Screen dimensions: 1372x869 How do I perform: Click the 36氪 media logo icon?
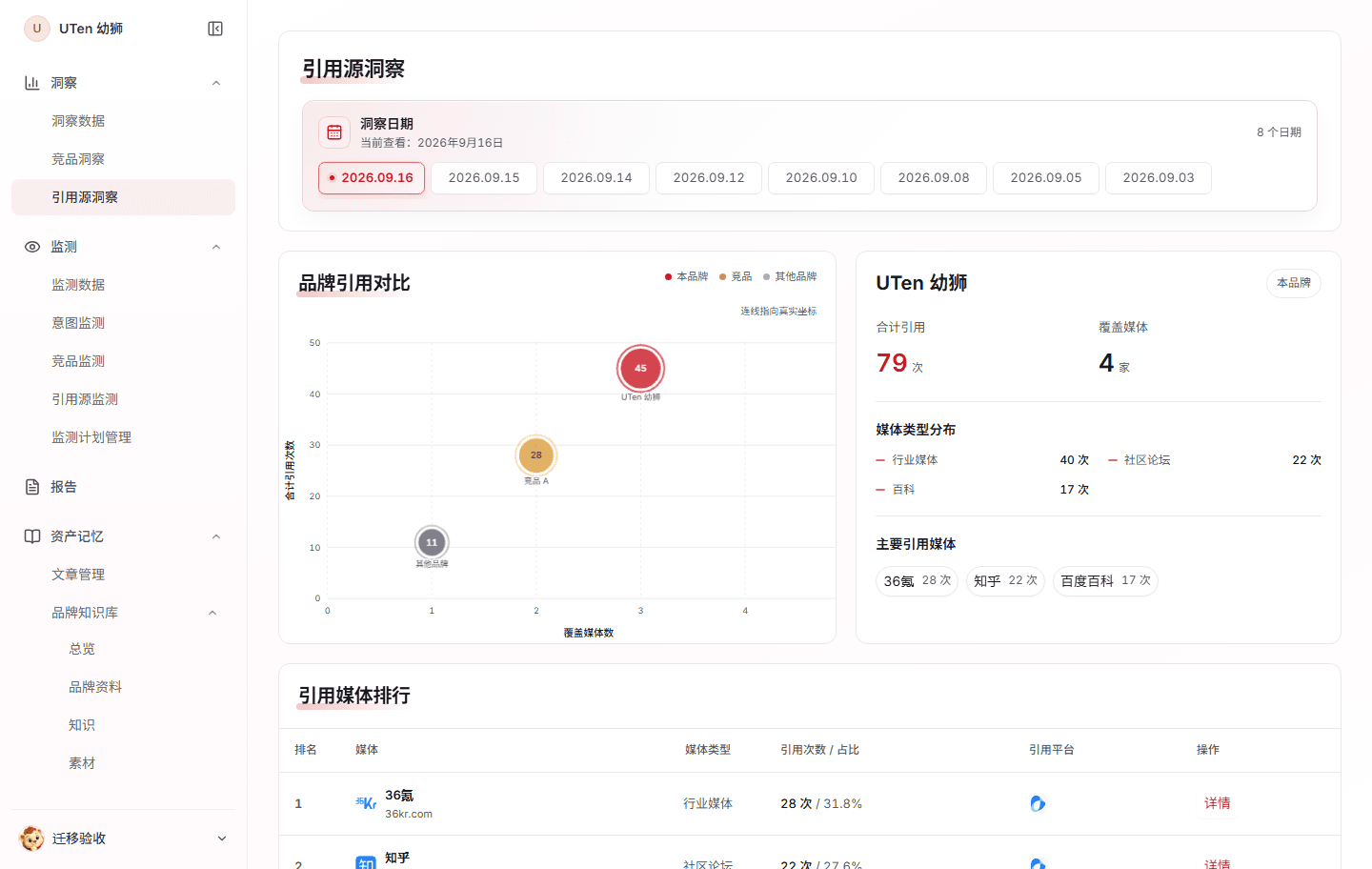point(366,803)
